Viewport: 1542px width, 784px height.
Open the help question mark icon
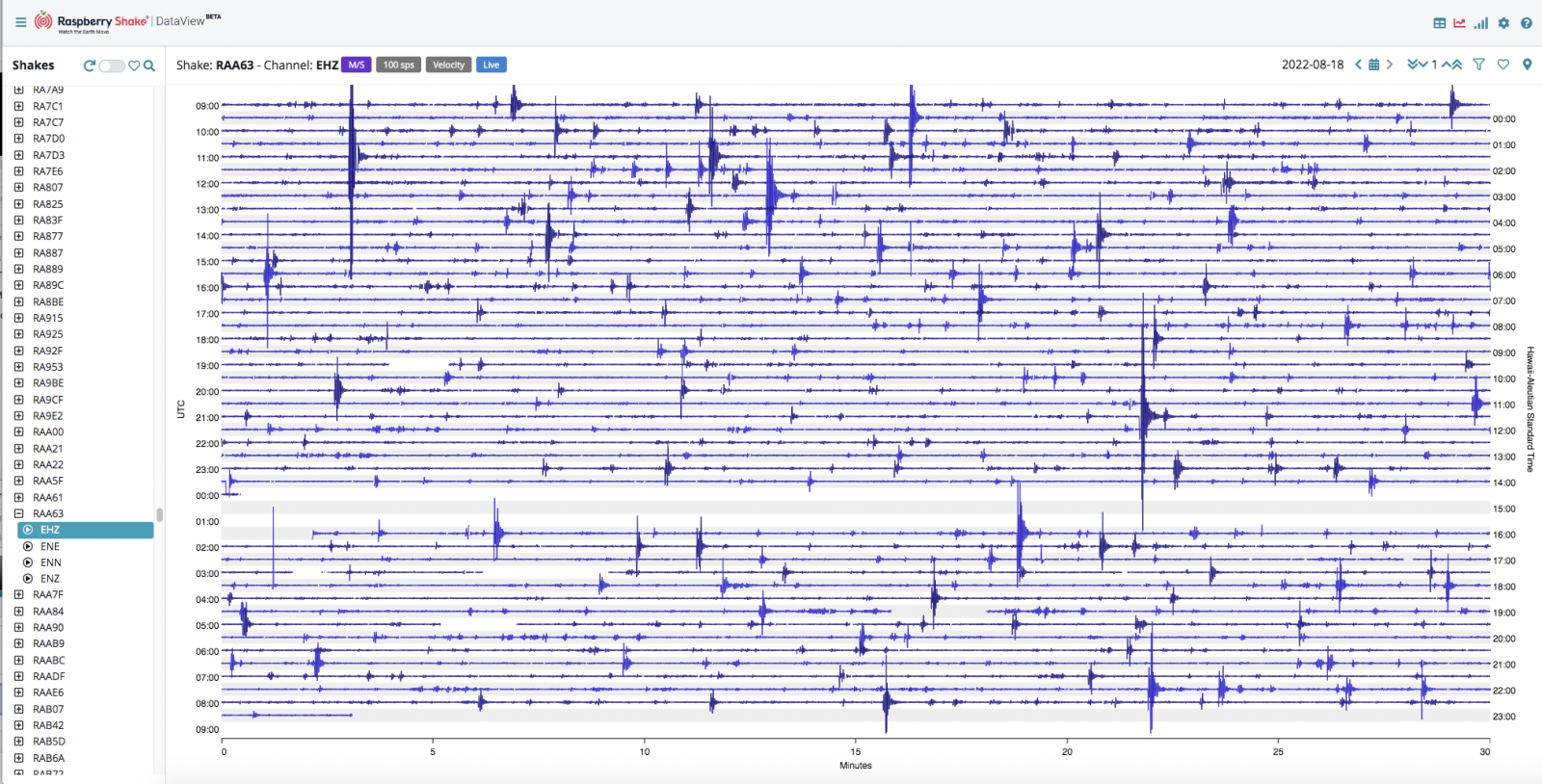pos(1527,23)
